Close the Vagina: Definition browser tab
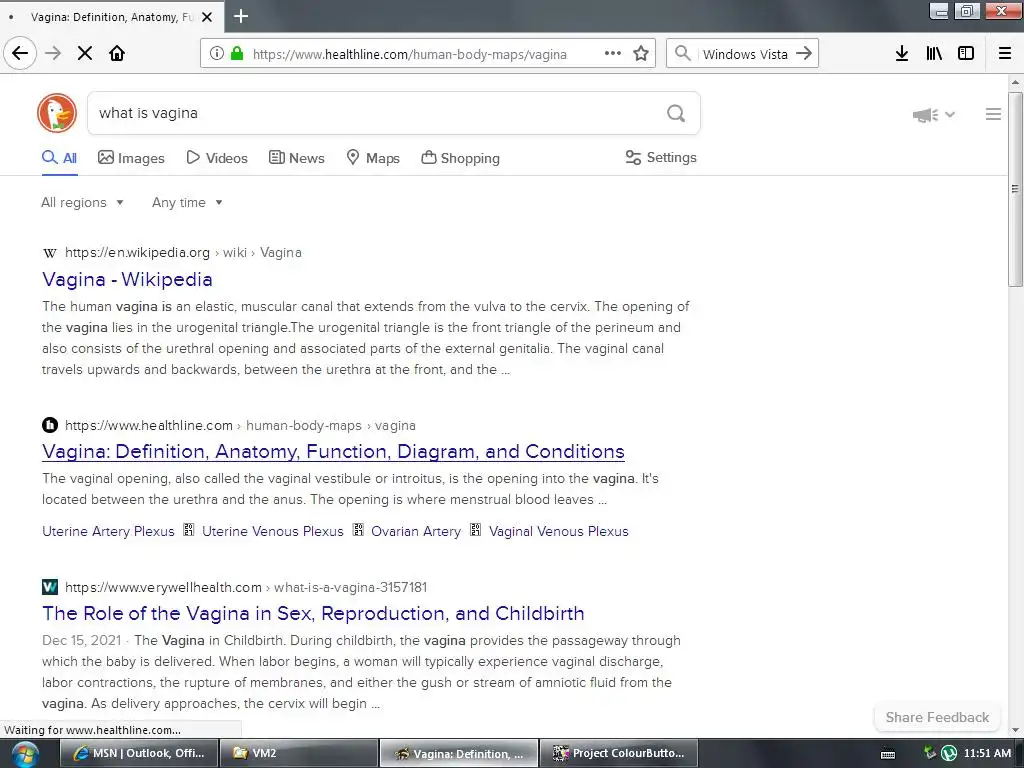The height and width of the screenshot is (768, 1024). [x=207, y=17]
